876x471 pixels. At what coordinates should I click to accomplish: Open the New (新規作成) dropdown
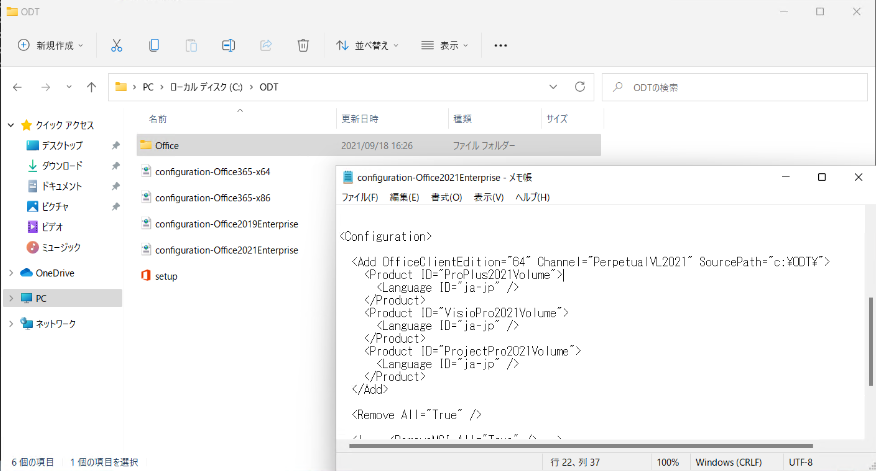pos(51,45)
